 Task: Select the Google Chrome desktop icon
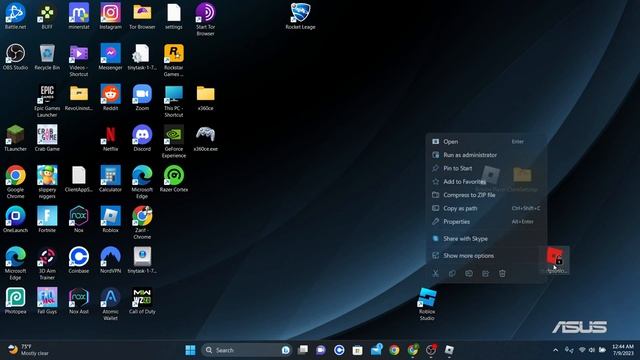click(x=16, y=182)
